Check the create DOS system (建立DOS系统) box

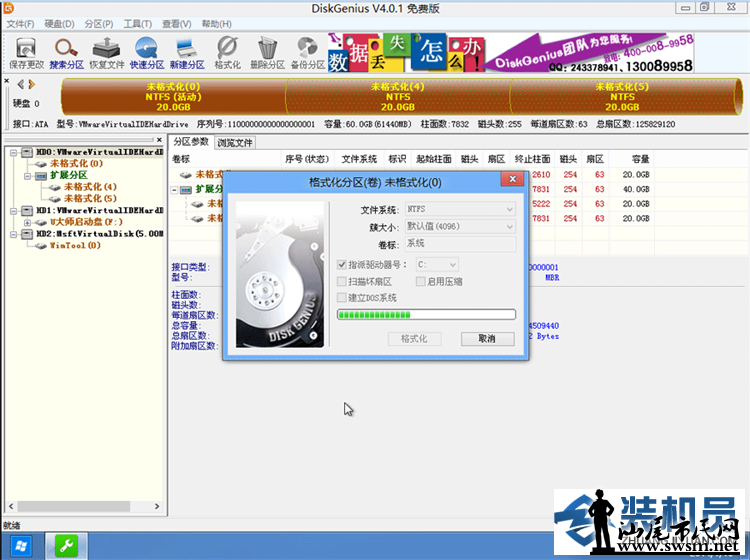tap(342, 297)
